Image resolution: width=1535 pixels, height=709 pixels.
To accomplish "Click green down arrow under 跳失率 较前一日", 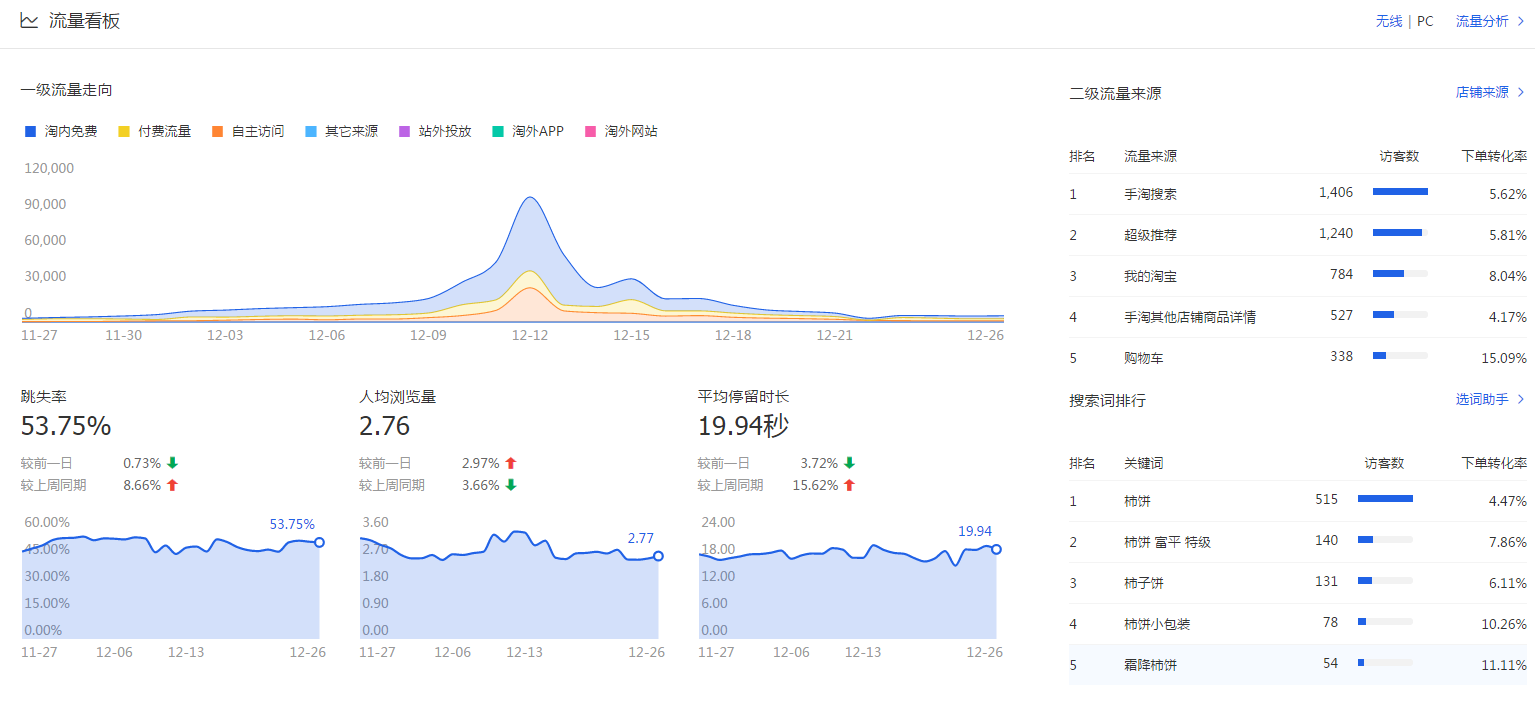I will pos(172,463).
